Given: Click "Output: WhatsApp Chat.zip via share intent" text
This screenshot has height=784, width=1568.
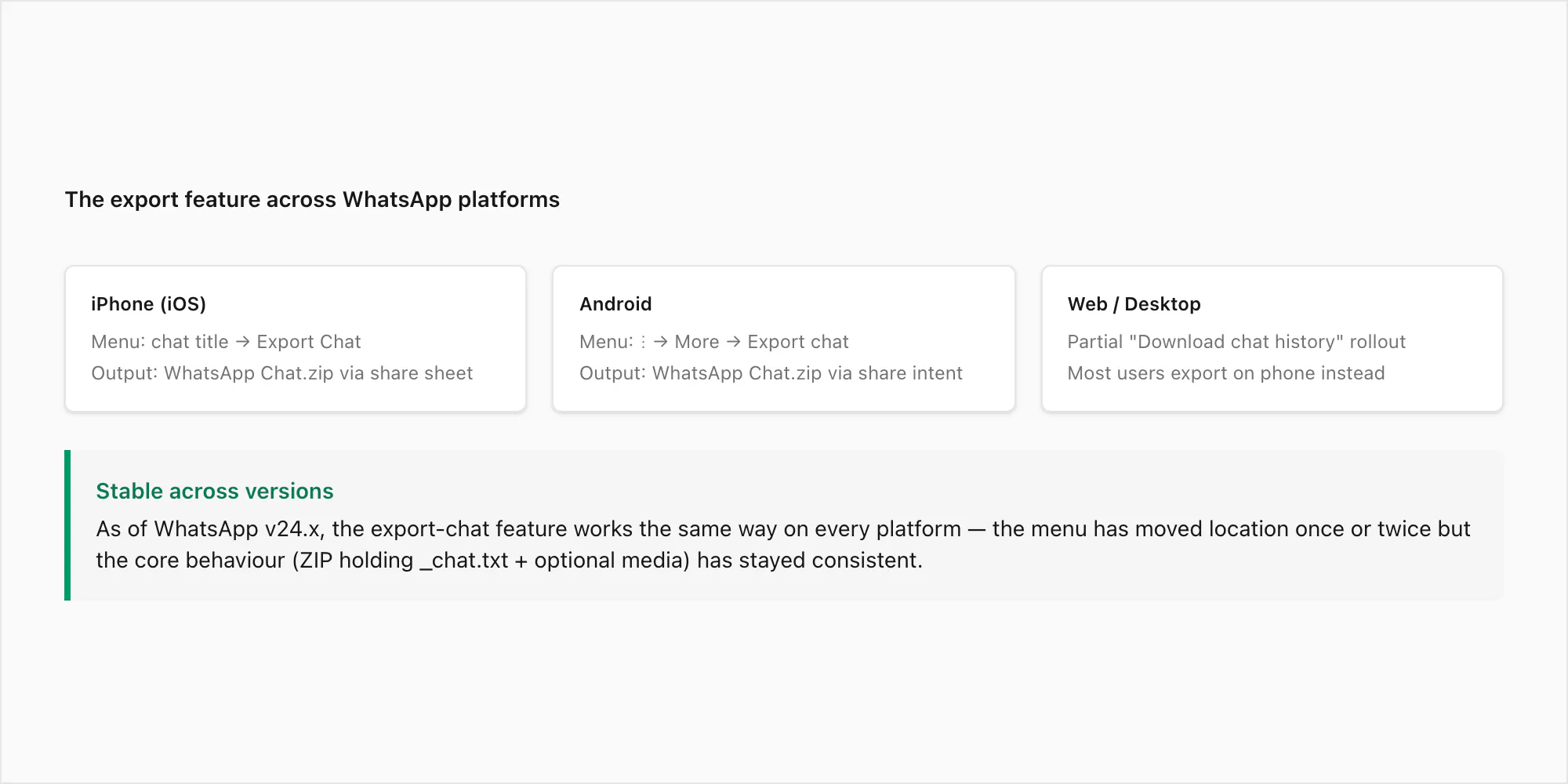Looking at the screenshot, I should click(x=771, y=373).
